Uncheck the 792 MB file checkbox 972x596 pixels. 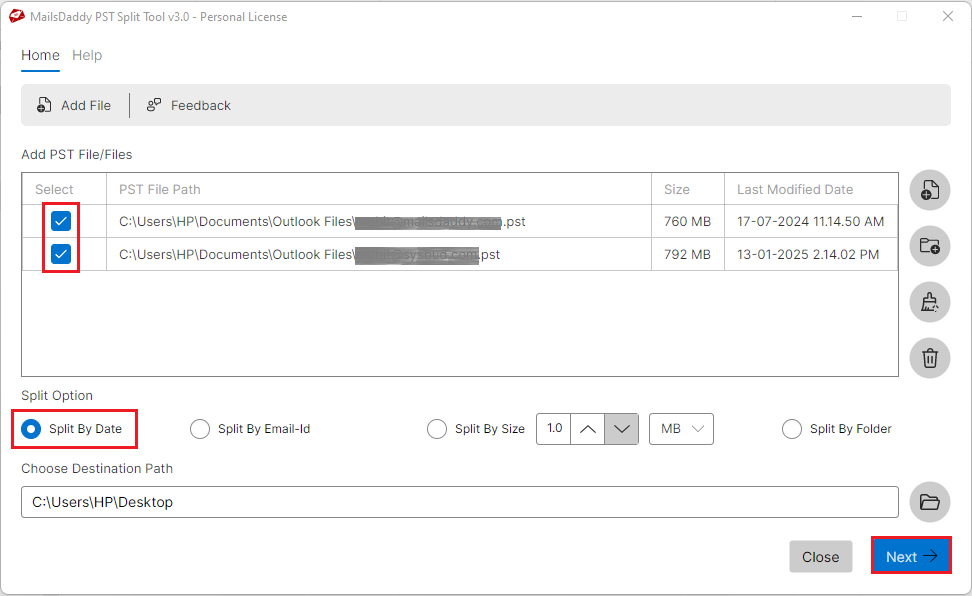(x=61, y=254)
